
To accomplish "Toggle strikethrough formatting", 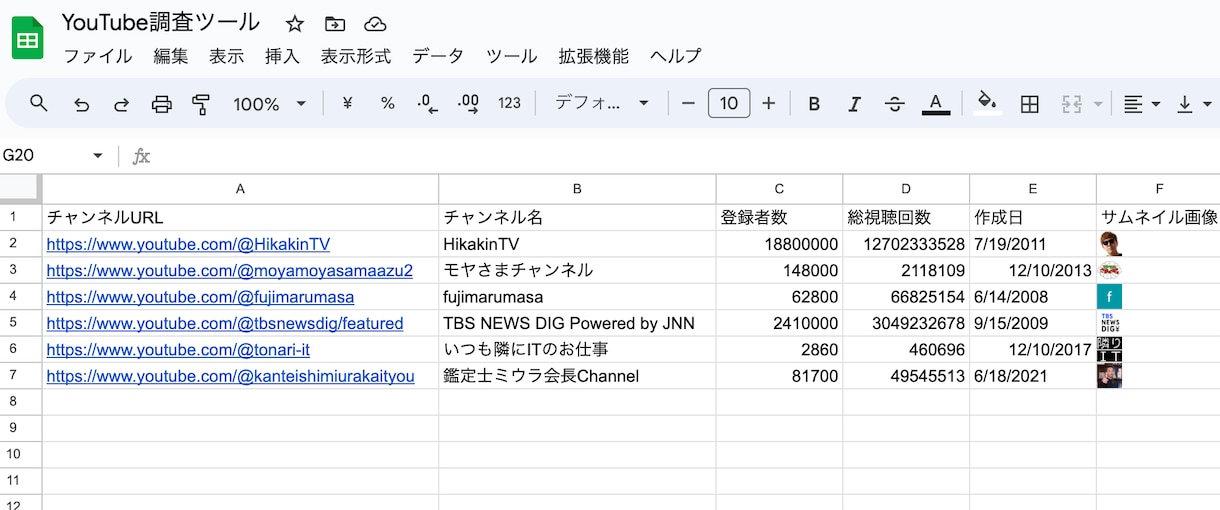I will [x=895, y=104].
